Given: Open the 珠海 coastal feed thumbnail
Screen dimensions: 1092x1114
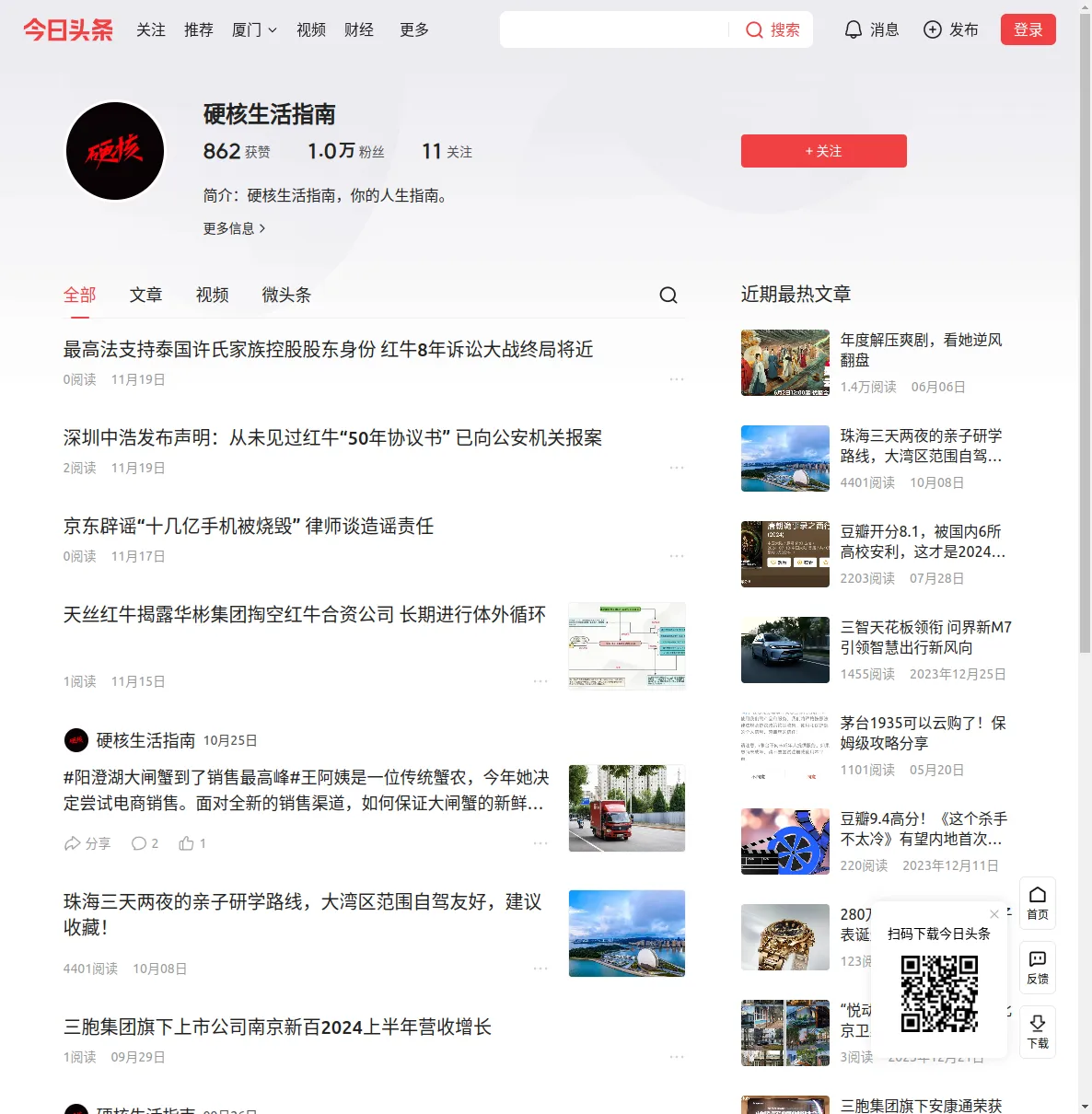Looking at the screenshot, I should [627, 934].
